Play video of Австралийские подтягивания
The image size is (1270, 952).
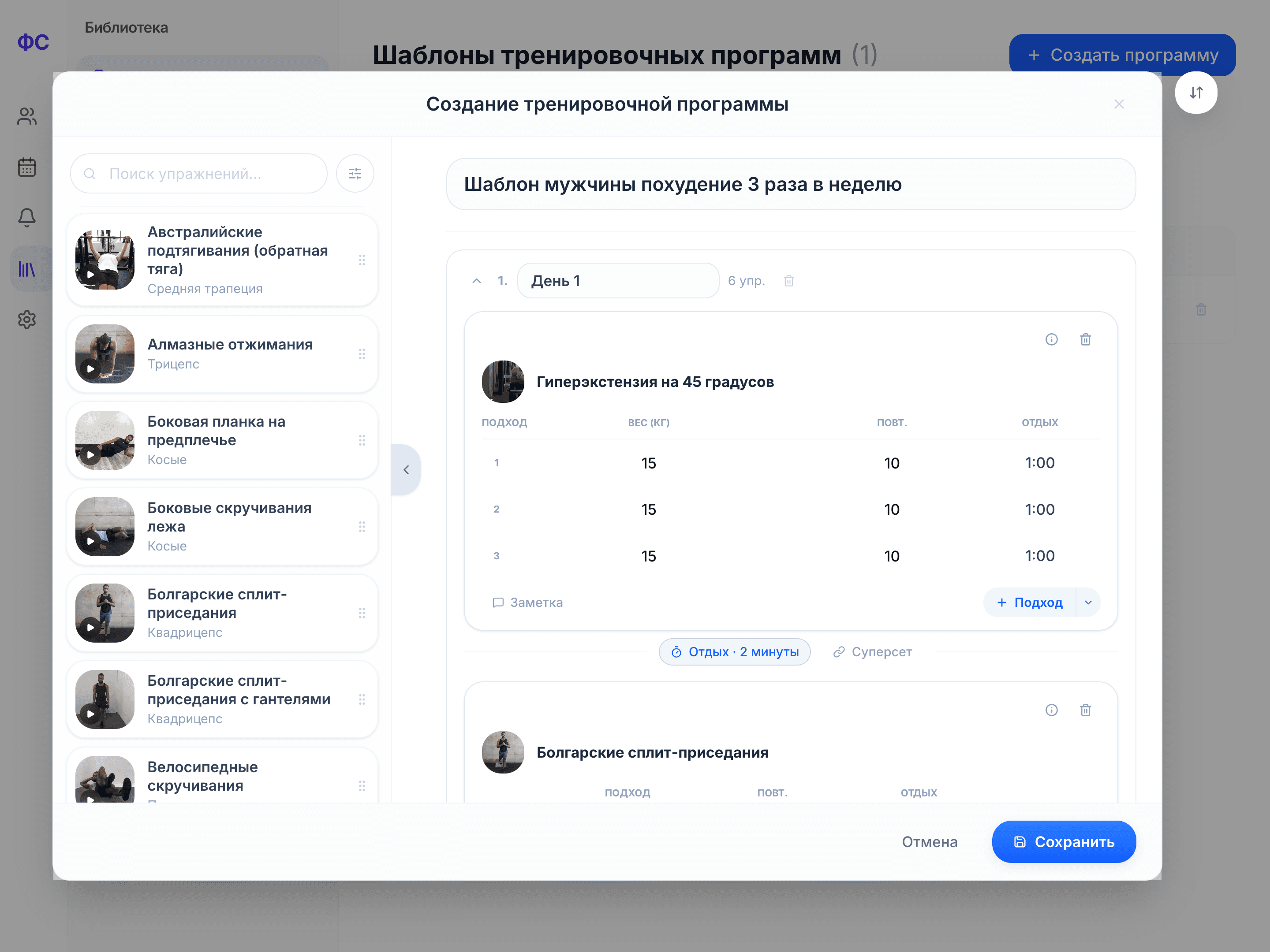coord(90,274)
